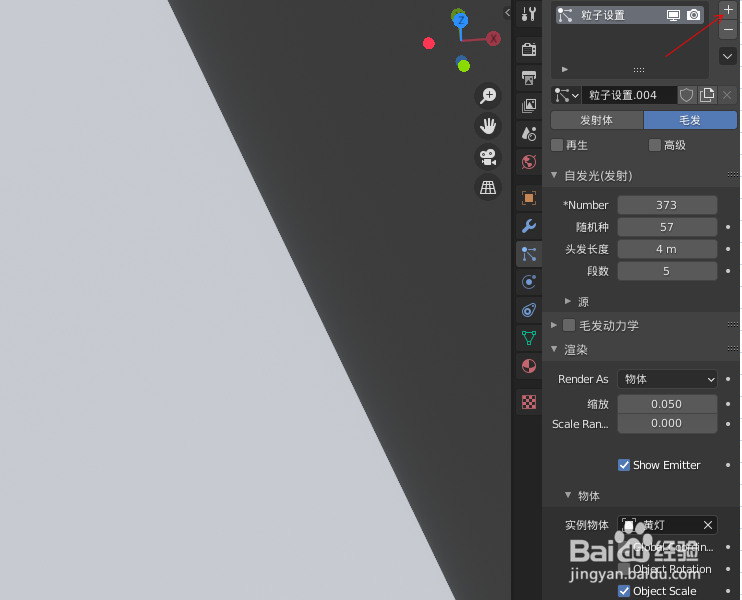Expand the 毛发动力学 panel

click(x=554, y=325)
